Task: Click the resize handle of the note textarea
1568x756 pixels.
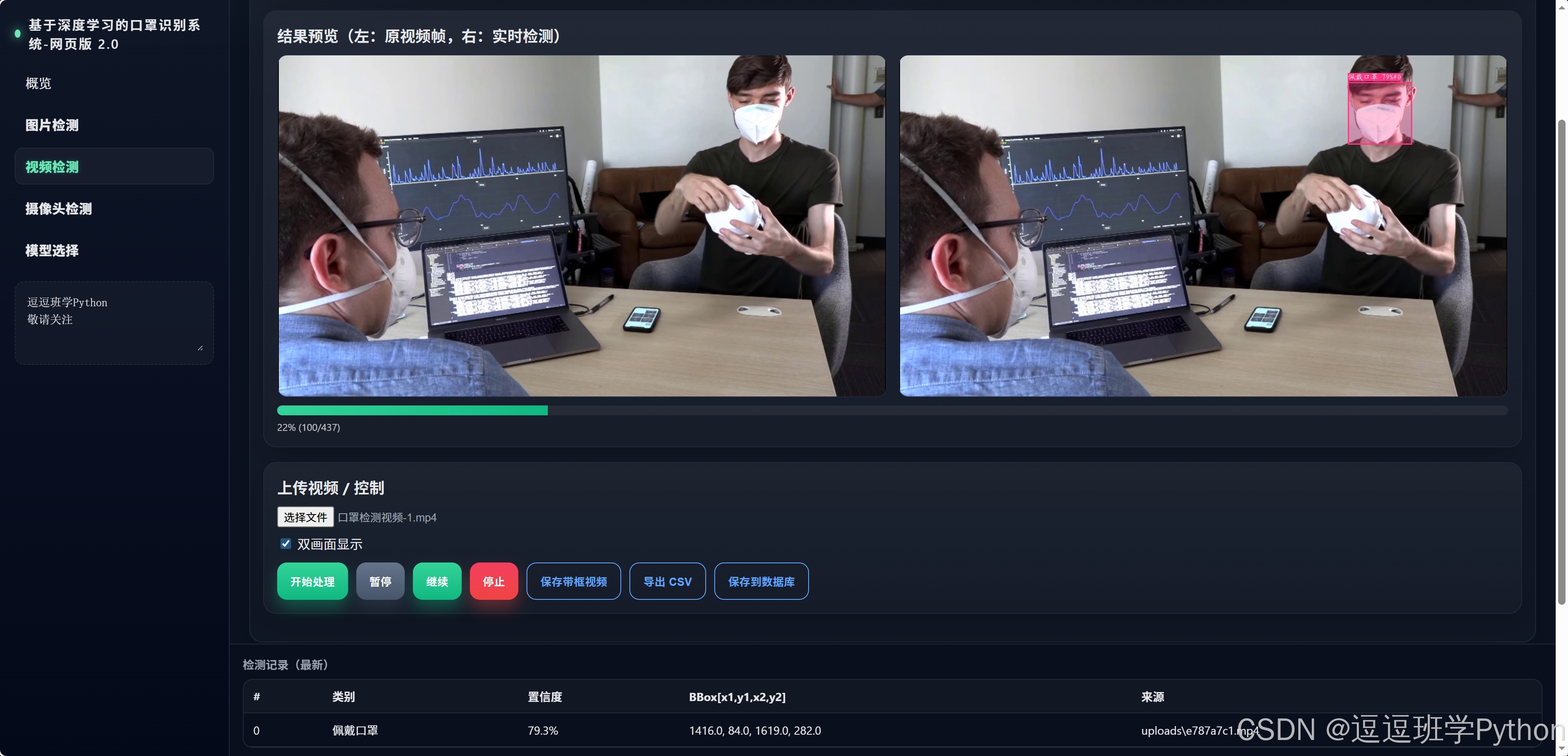Action: point(200,348)
